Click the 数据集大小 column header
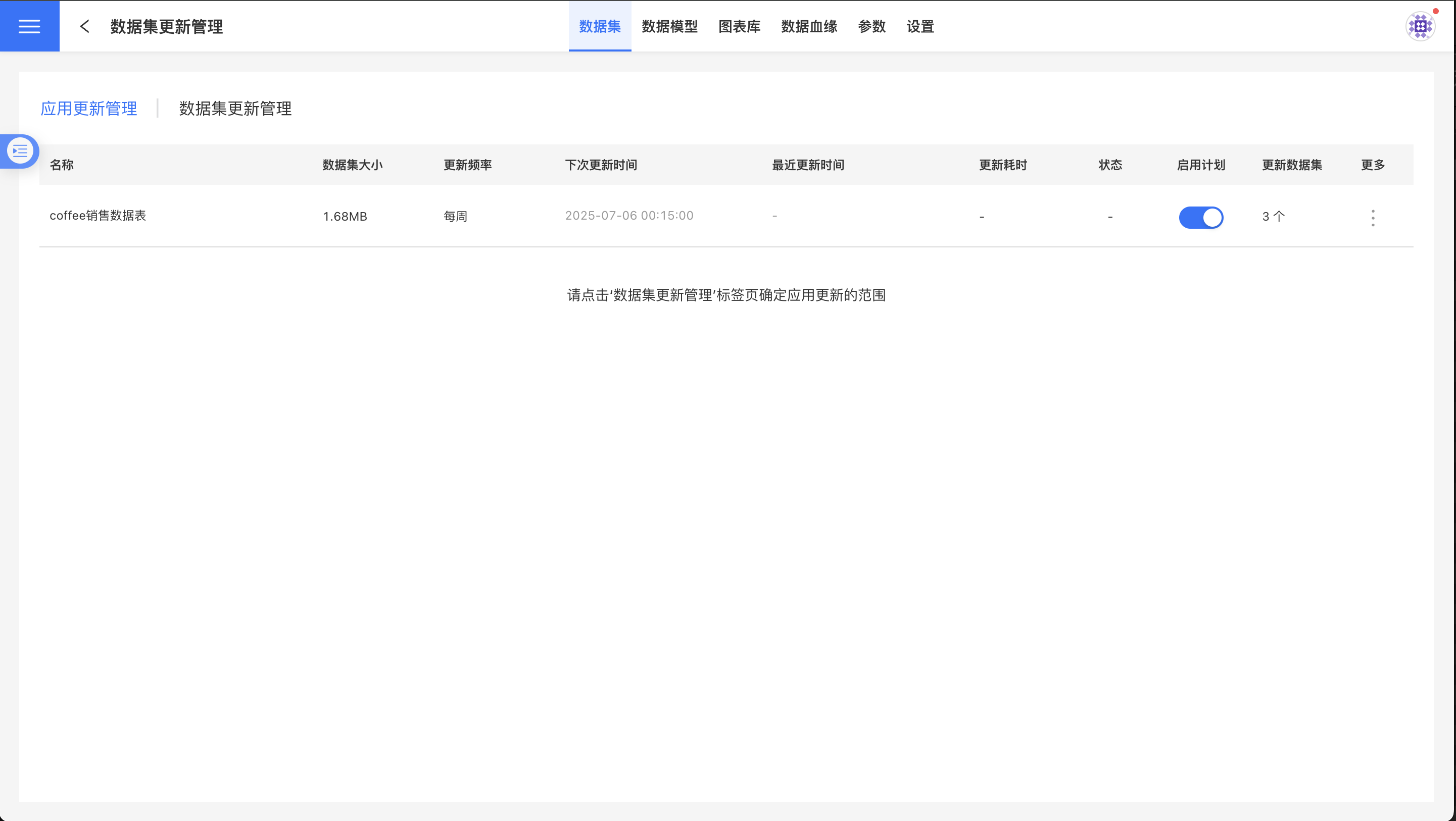 (x=352, y=165)
